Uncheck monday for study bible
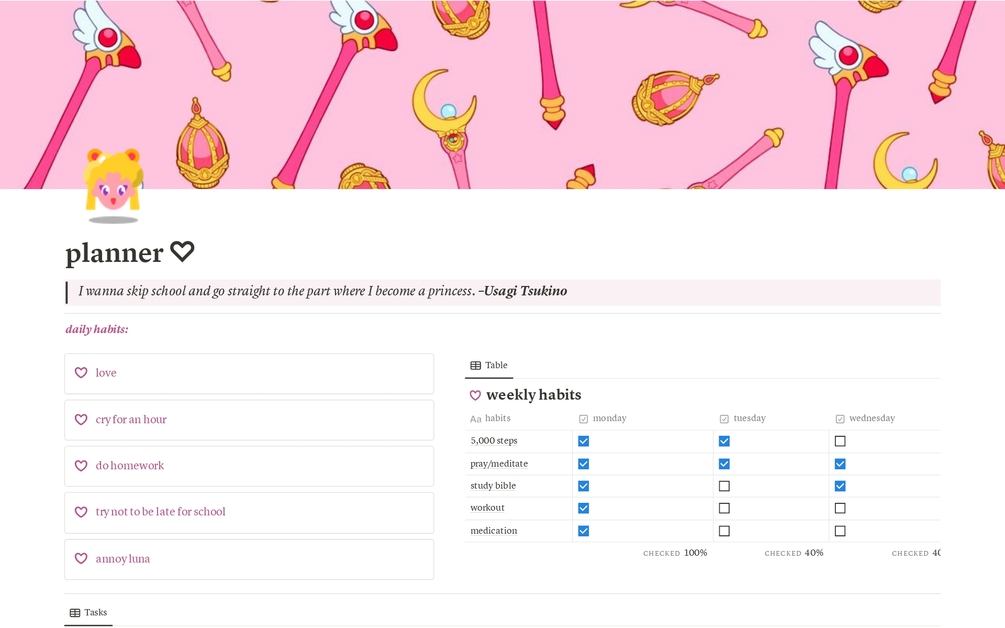The image size is (1005, 628). point(583,486)
